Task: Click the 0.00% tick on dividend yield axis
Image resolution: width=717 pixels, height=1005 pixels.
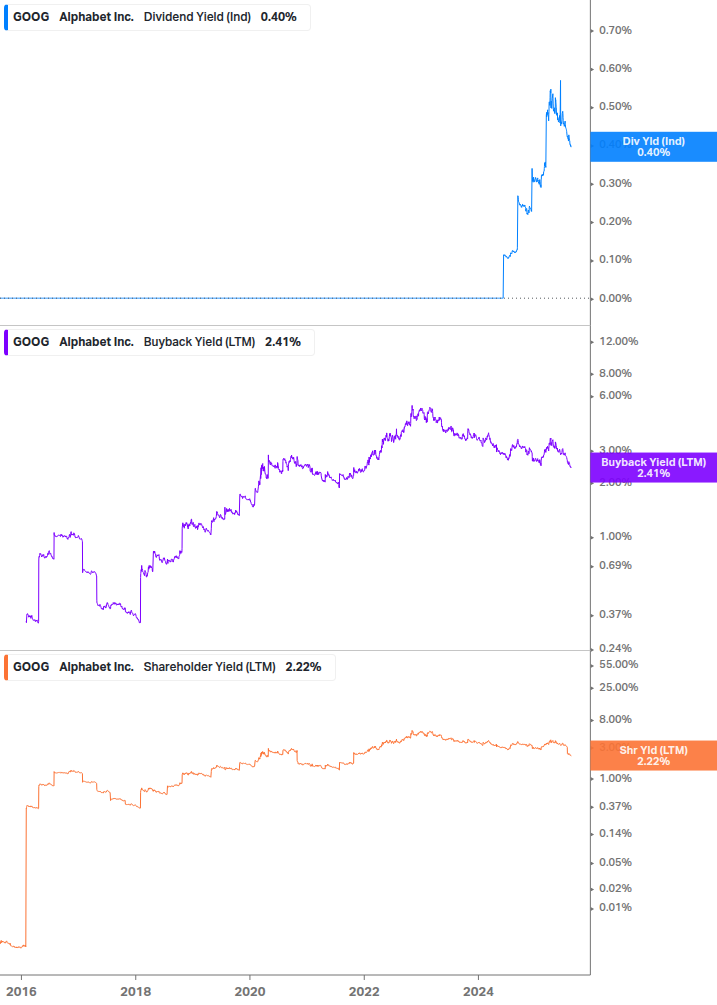Action: click(615, 298)
